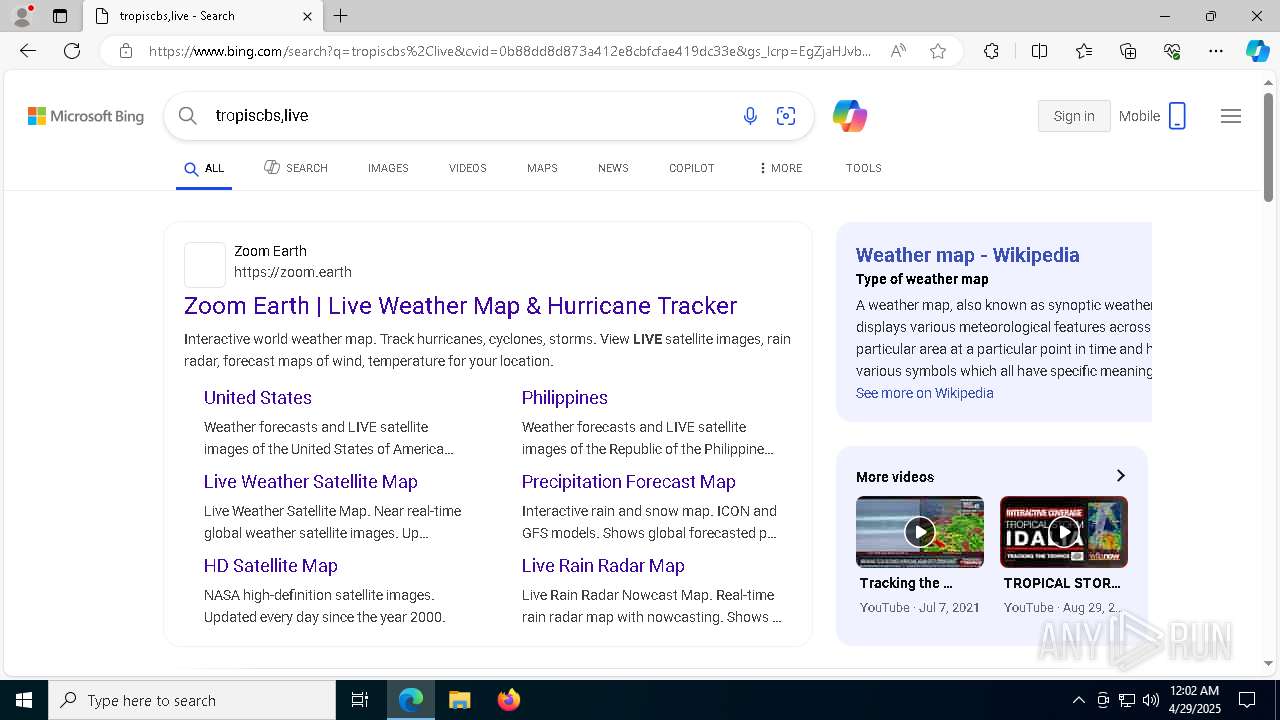Image resolution: width=1280 pixels, height=720 pixels.
Task: Add this page to favorites star
Action: [x=938, y=51]
